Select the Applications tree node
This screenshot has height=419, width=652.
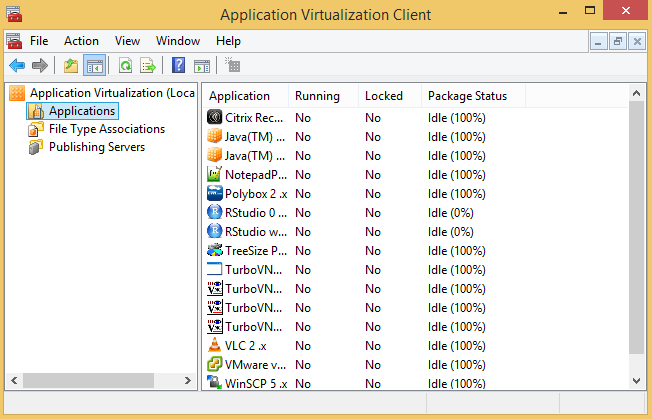pyautogui.click(x=73, y=111)
